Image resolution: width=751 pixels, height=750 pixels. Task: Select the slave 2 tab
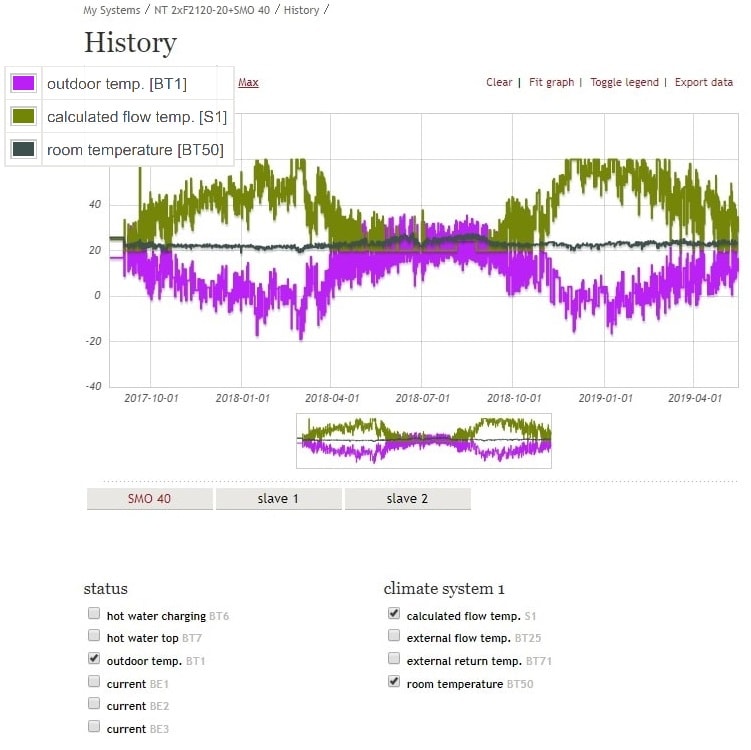(x=407, y=499)
